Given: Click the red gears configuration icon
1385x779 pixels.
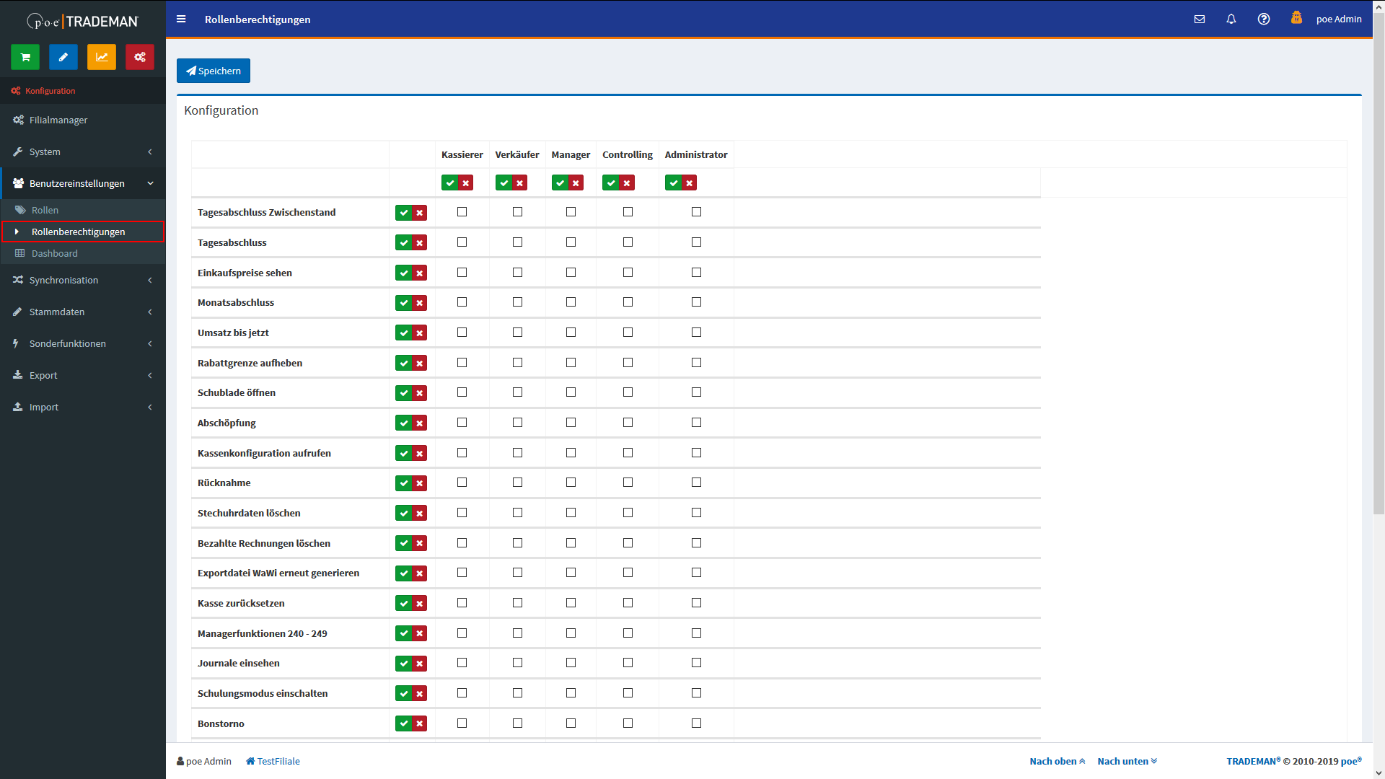Looking at the screenshot, I should (140, 57).
